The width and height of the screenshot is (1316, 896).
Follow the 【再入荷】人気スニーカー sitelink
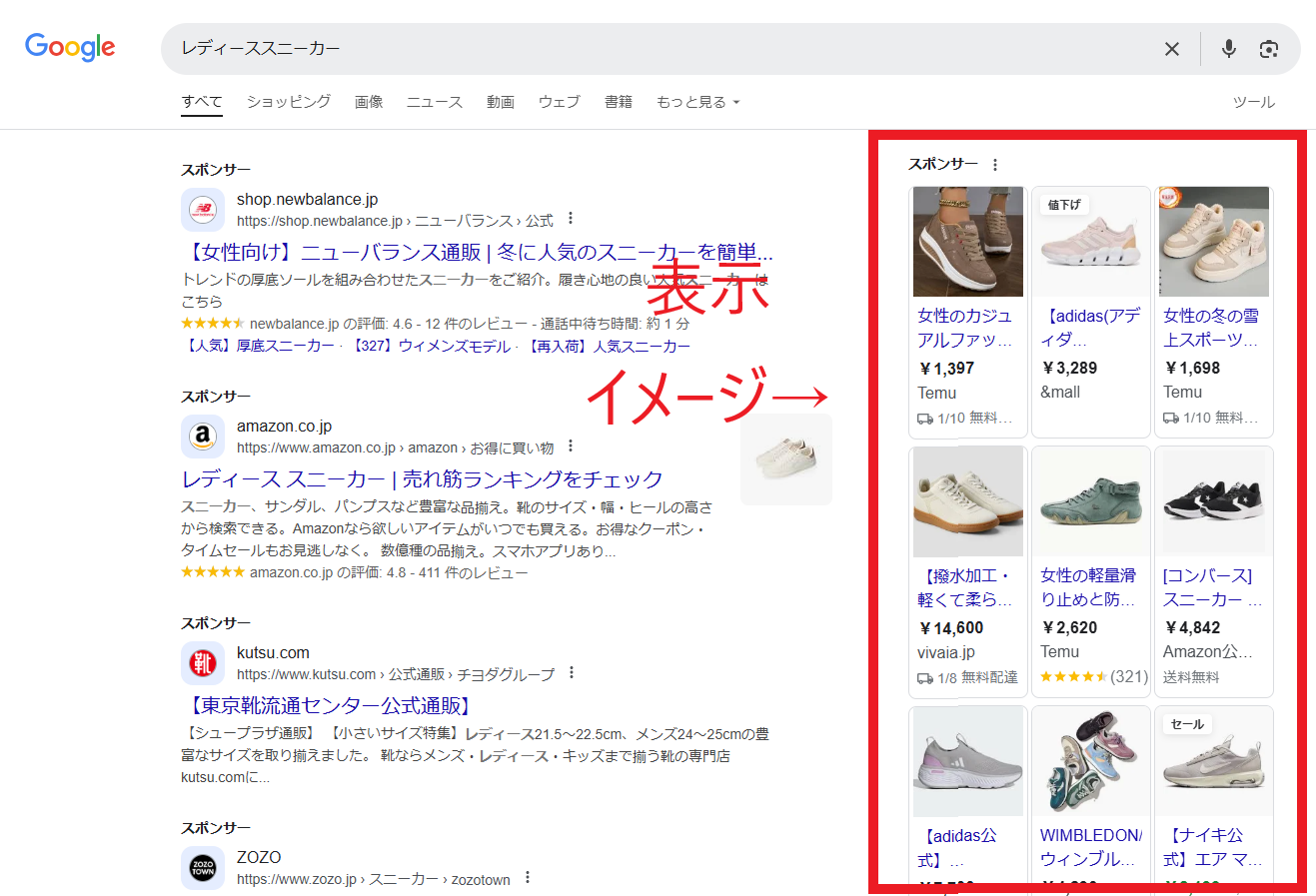tap(607, 346)
